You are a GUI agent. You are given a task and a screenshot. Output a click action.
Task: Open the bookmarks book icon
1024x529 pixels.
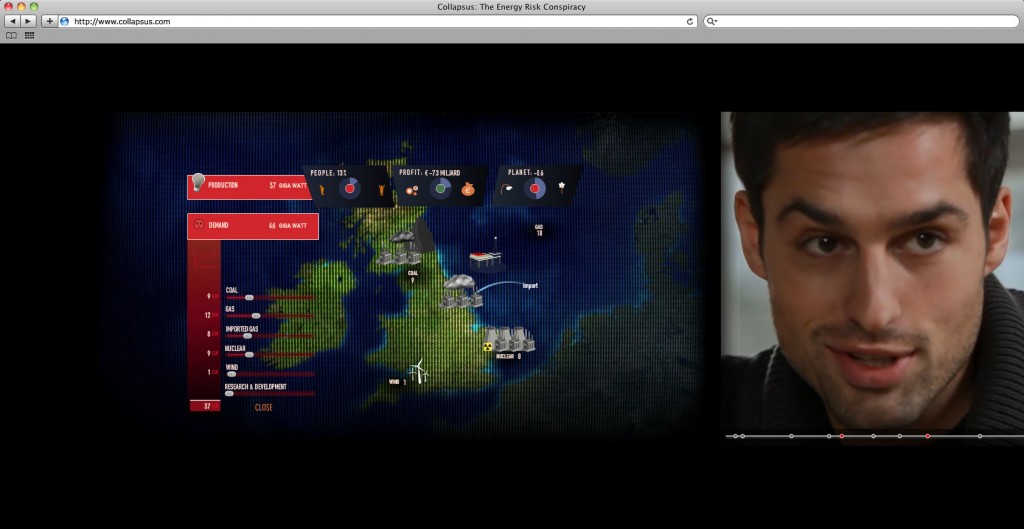(11, 35)
